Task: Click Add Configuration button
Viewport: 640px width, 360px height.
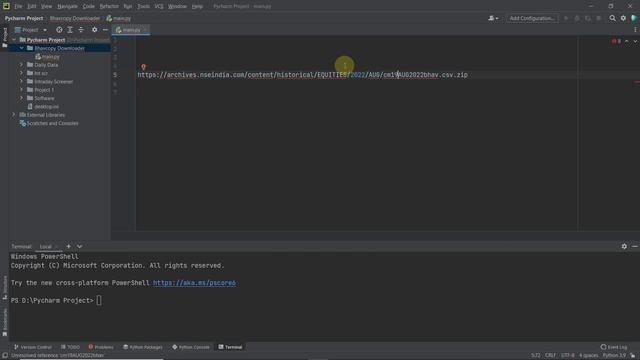Action: pos(532,18)
